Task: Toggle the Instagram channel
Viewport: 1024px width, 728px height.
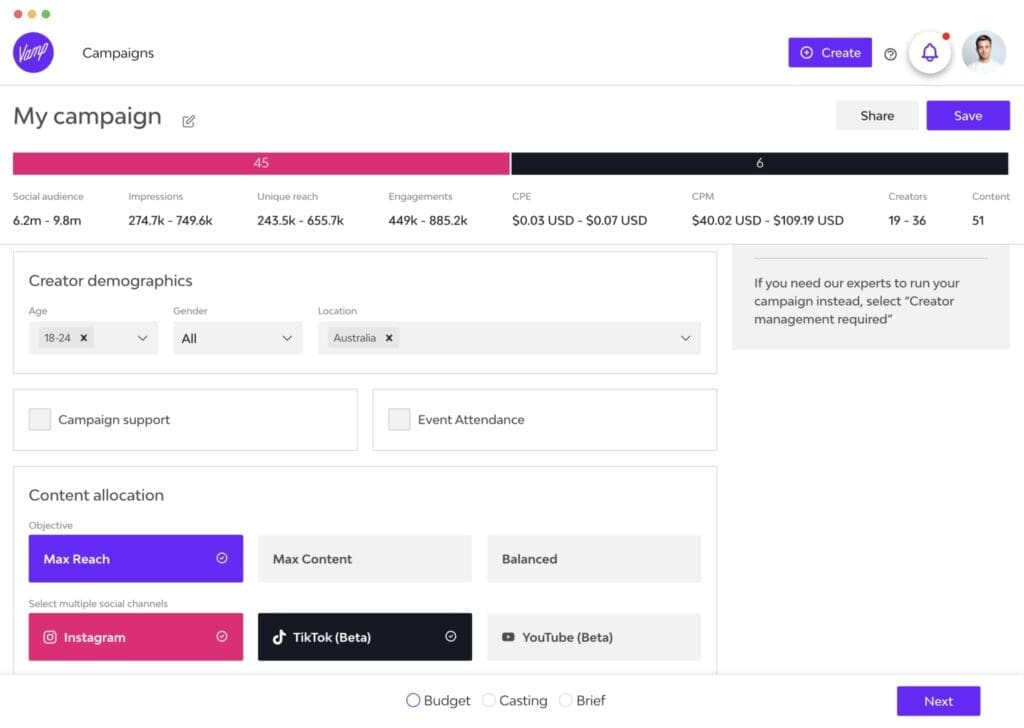Action: (136, 637)
